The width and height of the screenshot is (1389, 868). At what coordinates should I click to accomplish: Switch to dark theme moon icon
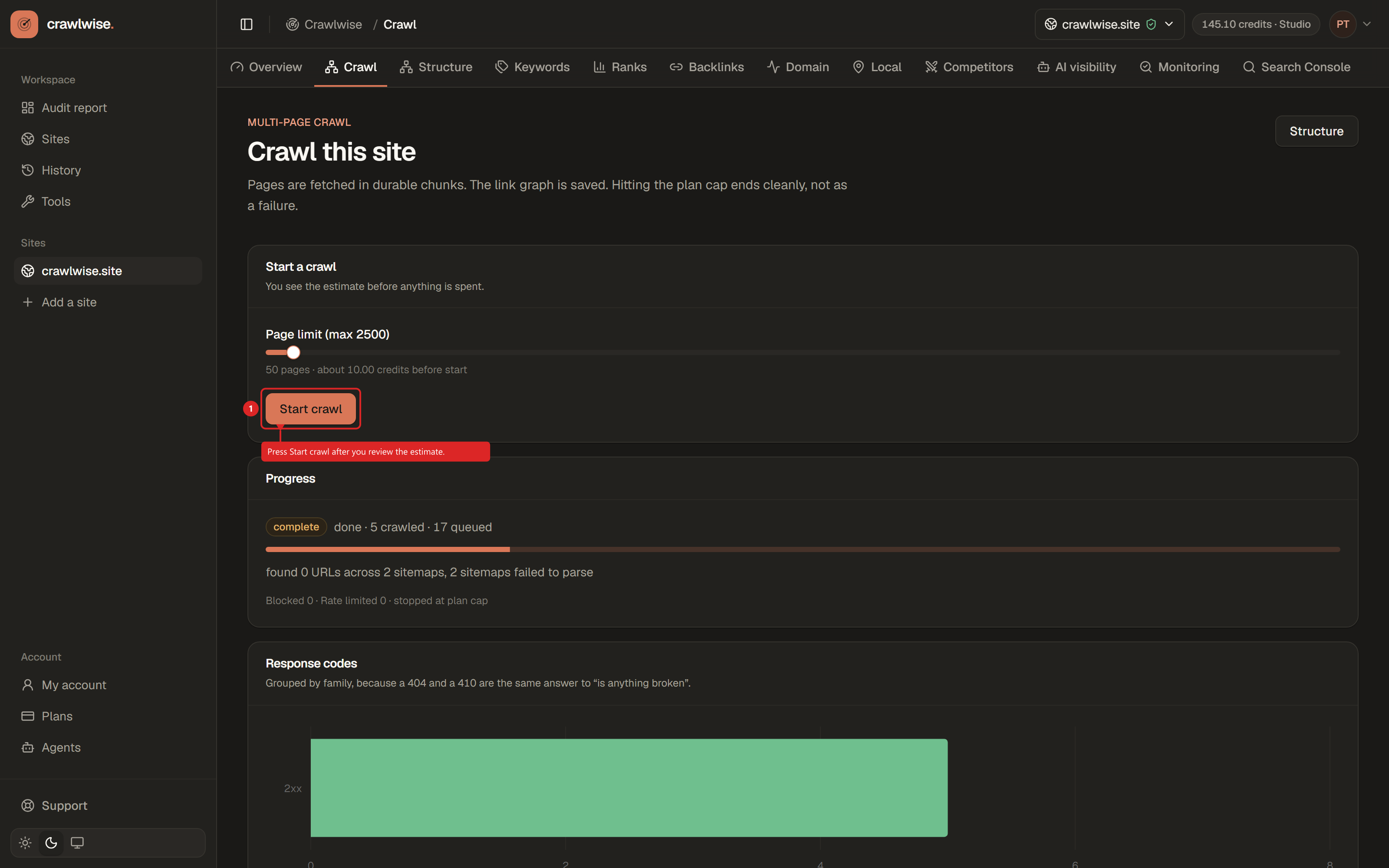point(51,843)
